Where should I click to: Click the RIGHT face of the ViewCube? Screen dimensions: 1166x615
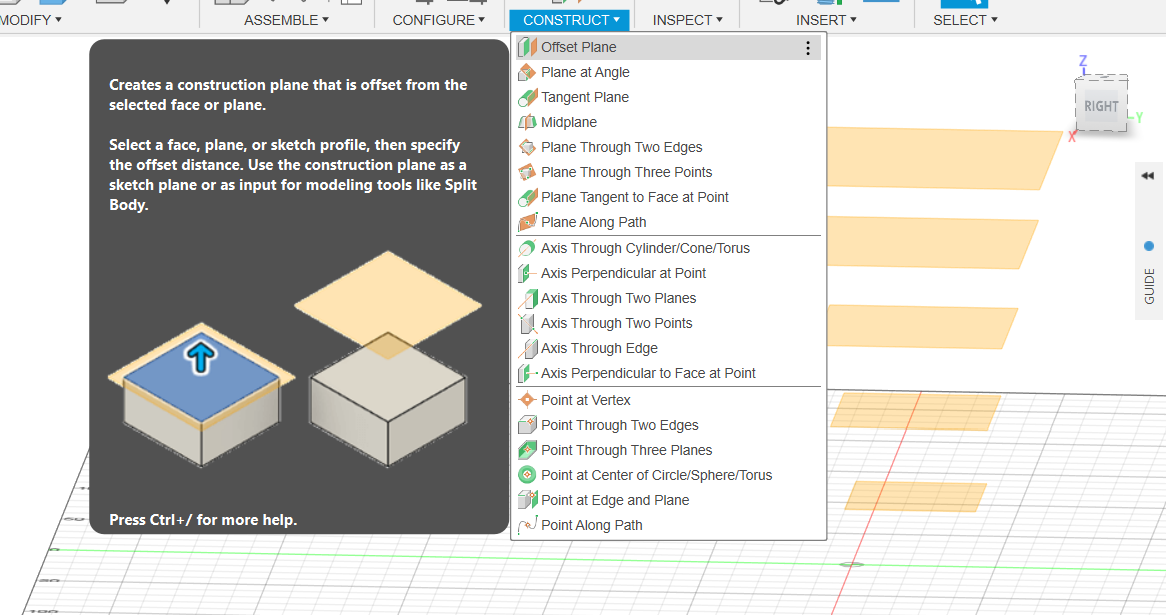1101,106
